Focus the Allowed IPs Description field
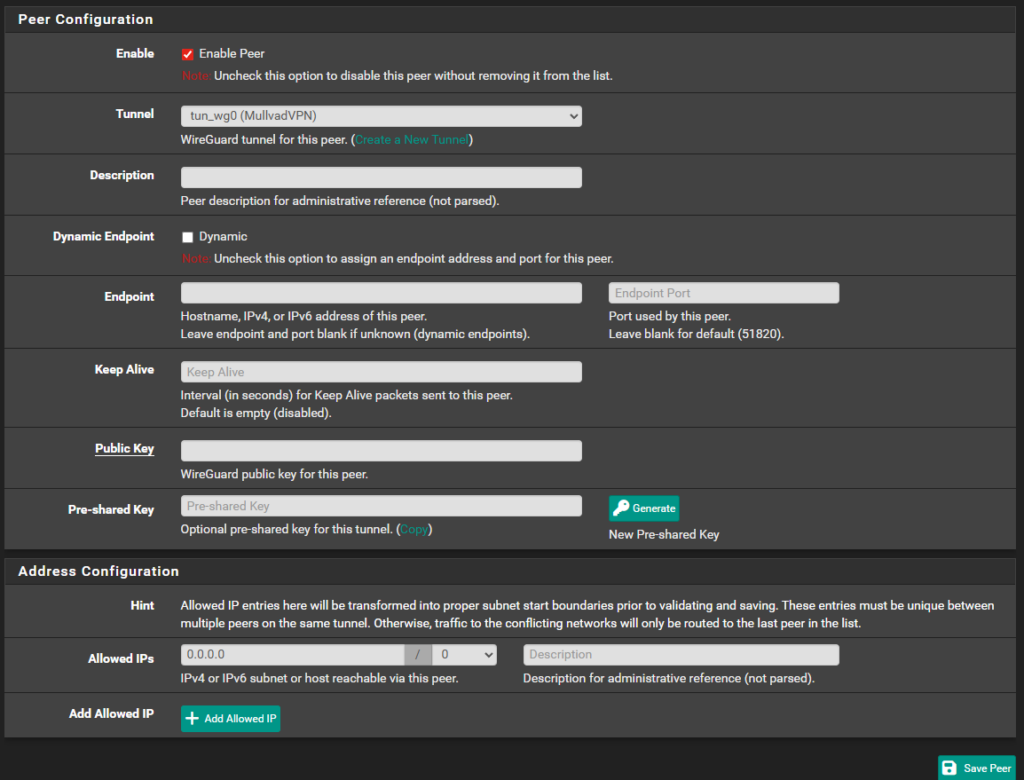Screen dimensions: 1024x780 [680, 655]
